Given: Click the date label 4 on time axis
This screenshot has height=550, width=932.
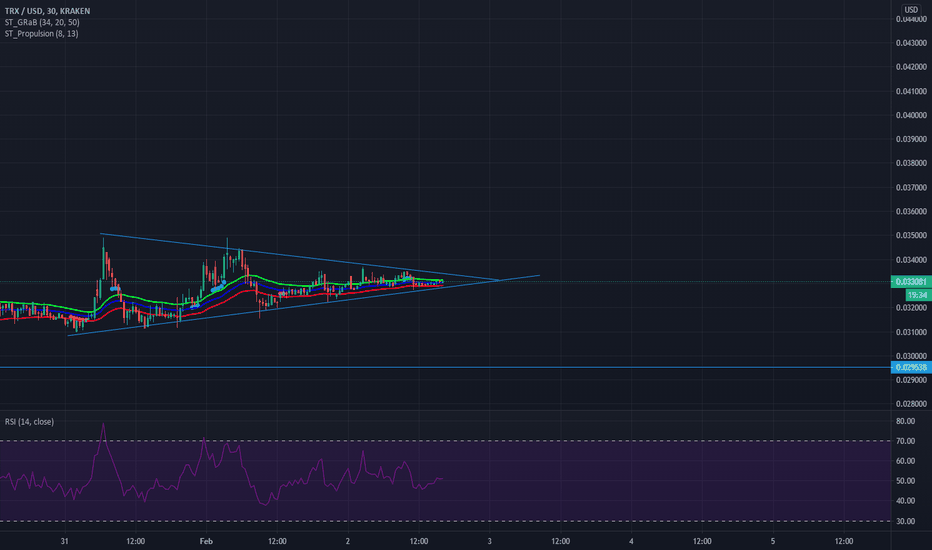Looking at the screenshot, I should [x=631, y=541].
